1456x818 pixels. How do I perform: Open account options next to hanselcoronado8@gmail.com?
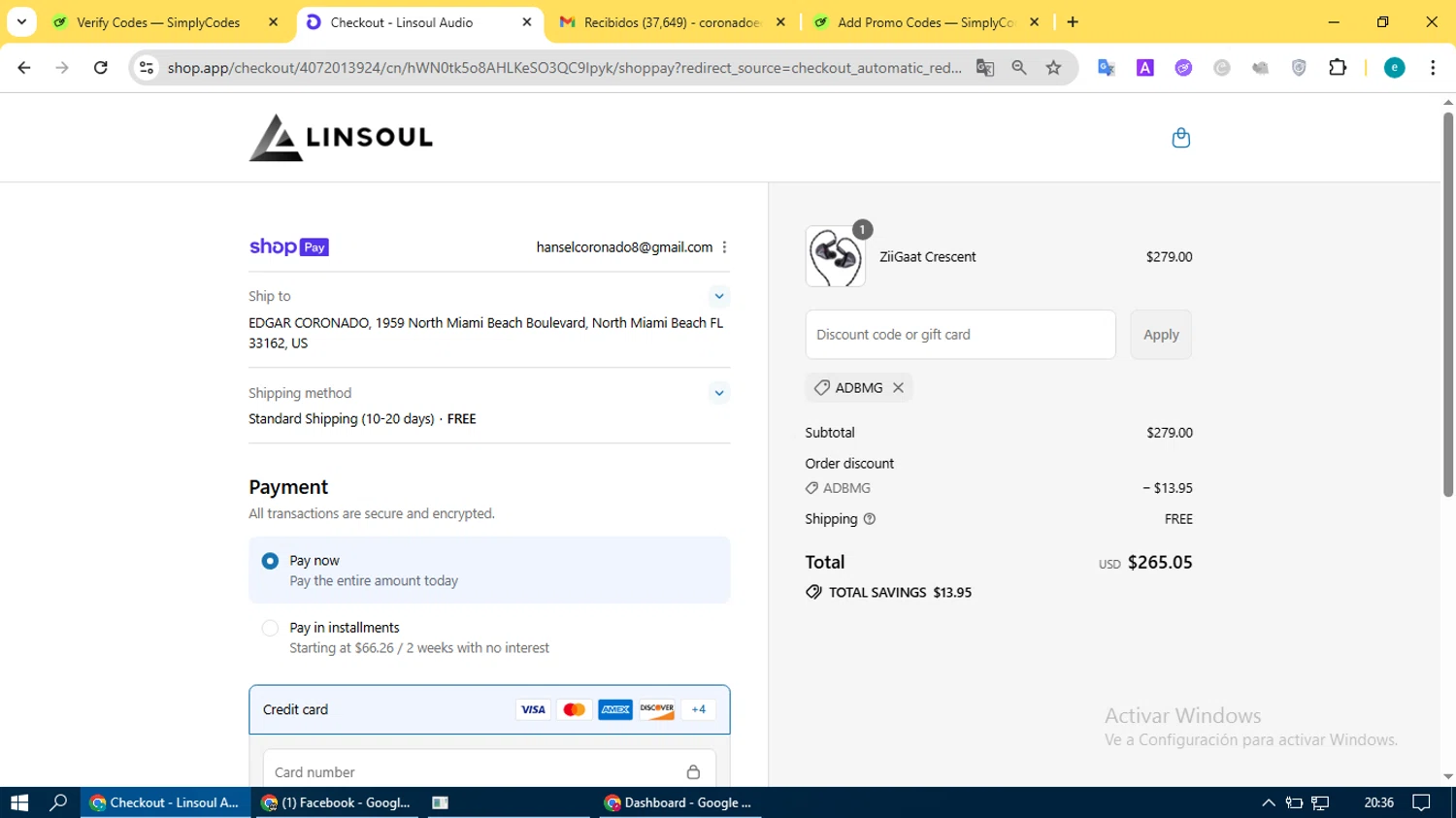724,247
